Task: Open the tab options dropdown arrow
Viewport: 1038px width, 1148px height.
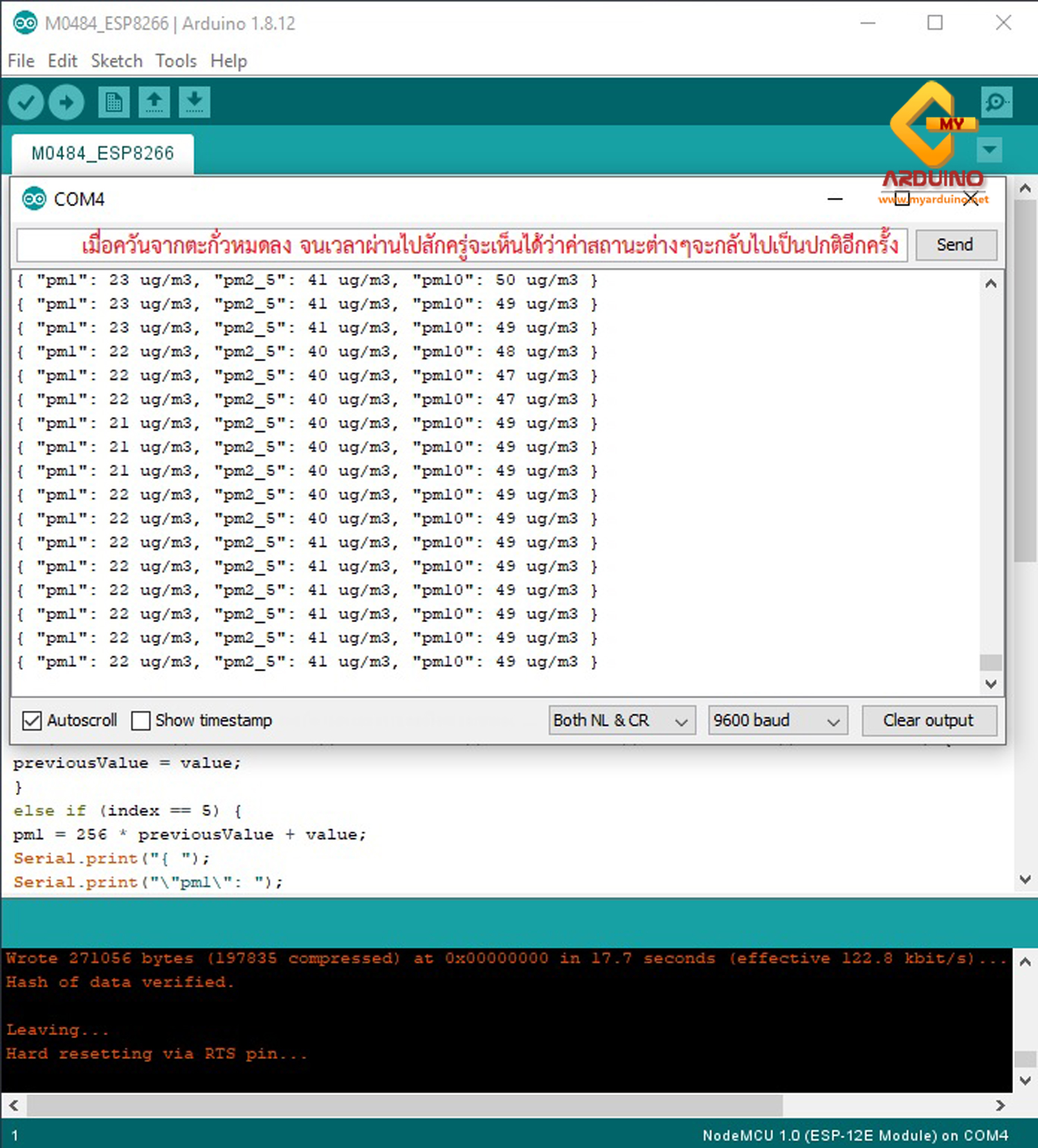Action: pos(990,149)
